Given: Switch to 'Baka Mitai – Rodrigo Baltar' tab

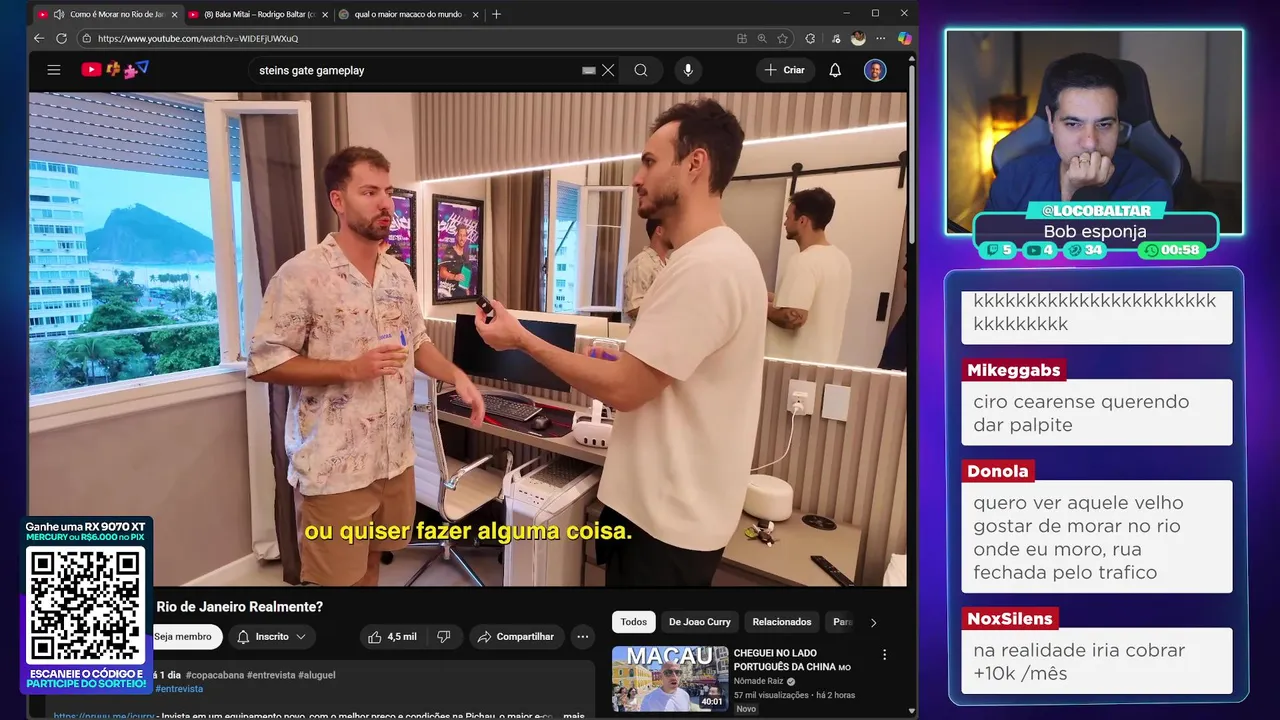Looking at the screenshot, I should pos(258,14).
